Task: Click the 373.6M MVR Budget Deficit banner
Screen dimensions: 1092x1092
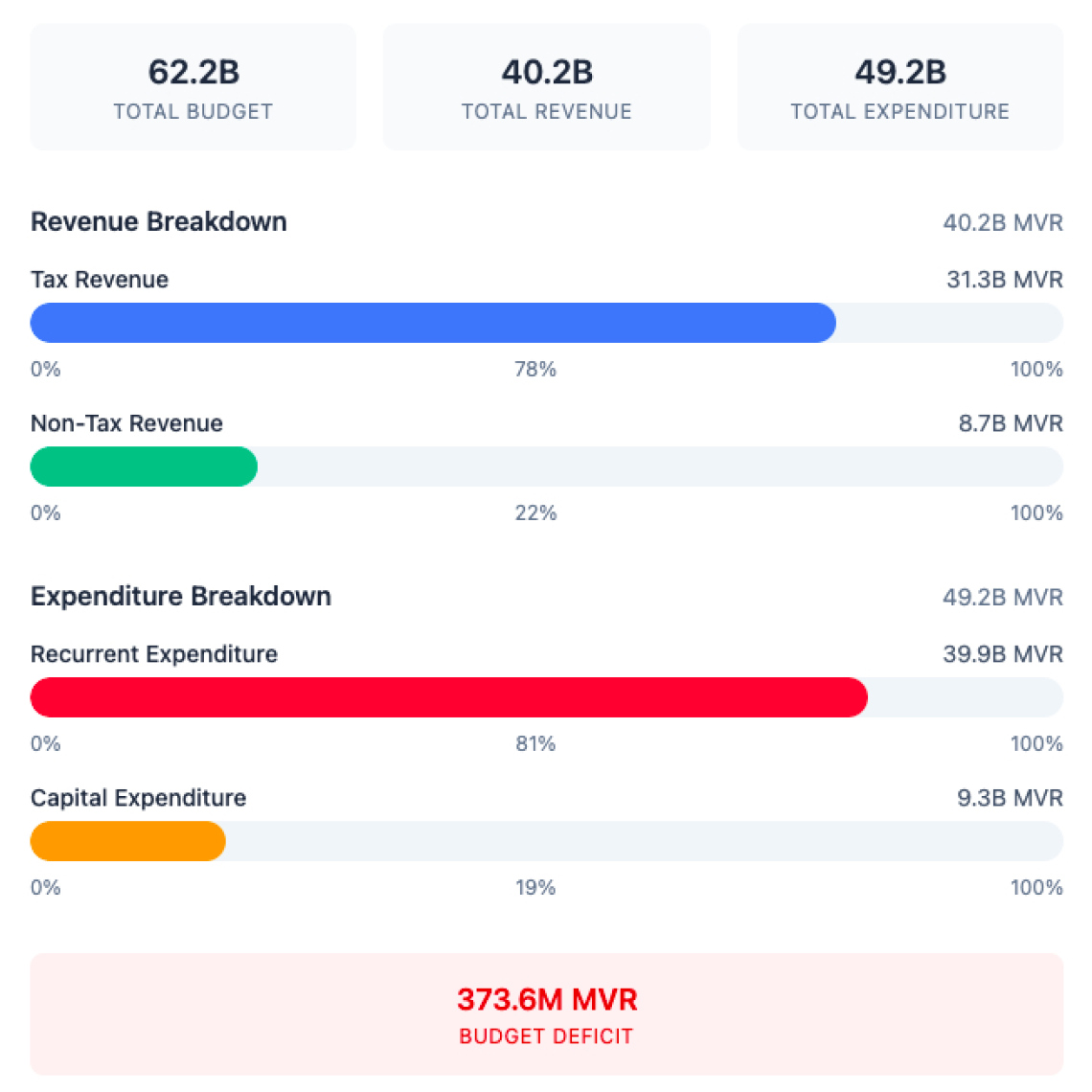Action: pos(546,1013)
